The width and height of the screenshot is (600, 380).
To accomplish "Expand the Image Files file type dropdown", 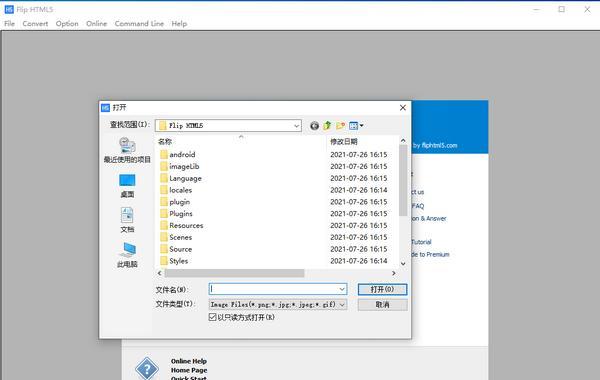I will click(x=342, y=305).
